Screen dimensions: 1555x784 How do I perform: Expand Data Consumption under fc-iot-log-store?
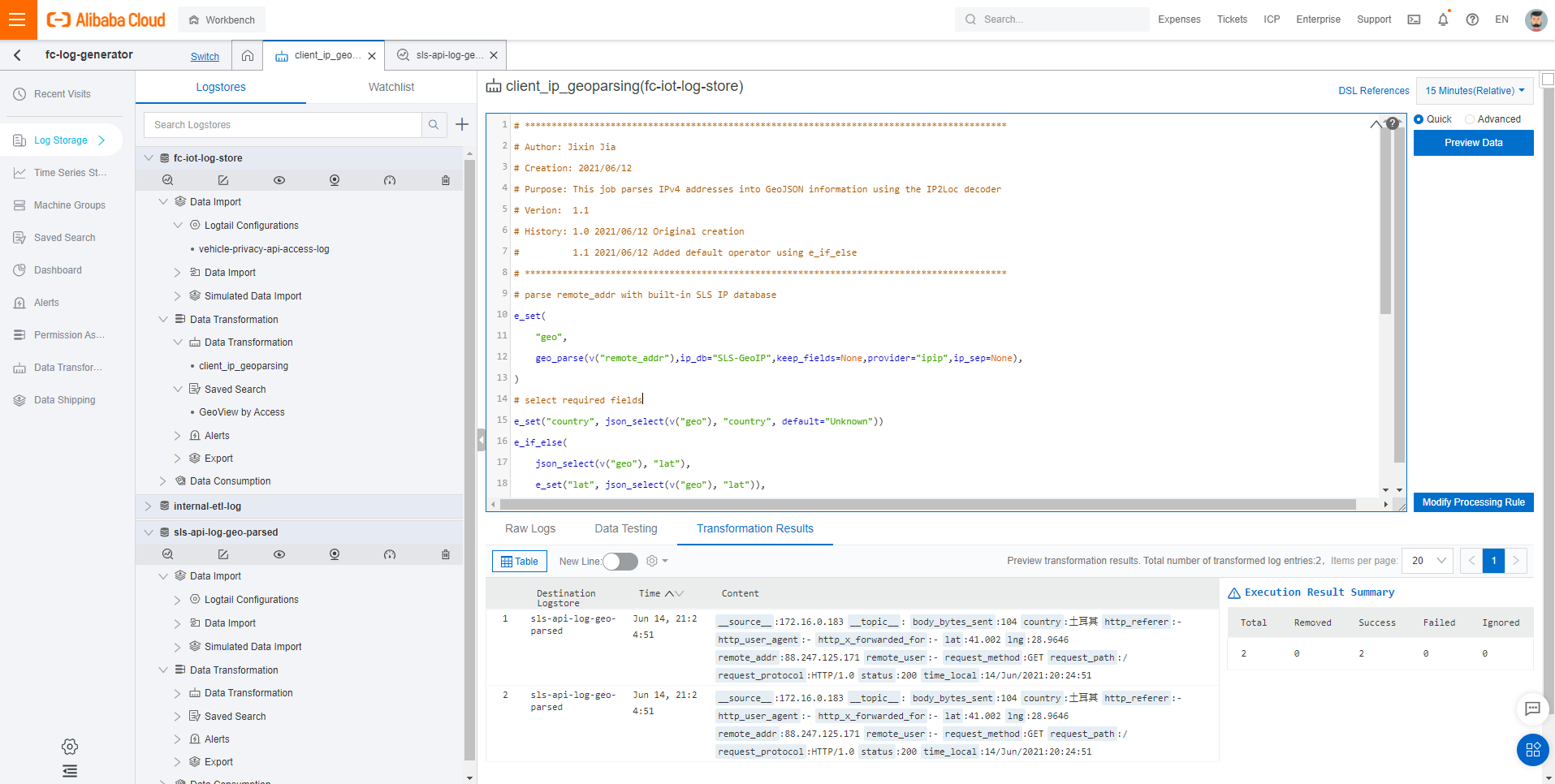[x=163, y=481]
